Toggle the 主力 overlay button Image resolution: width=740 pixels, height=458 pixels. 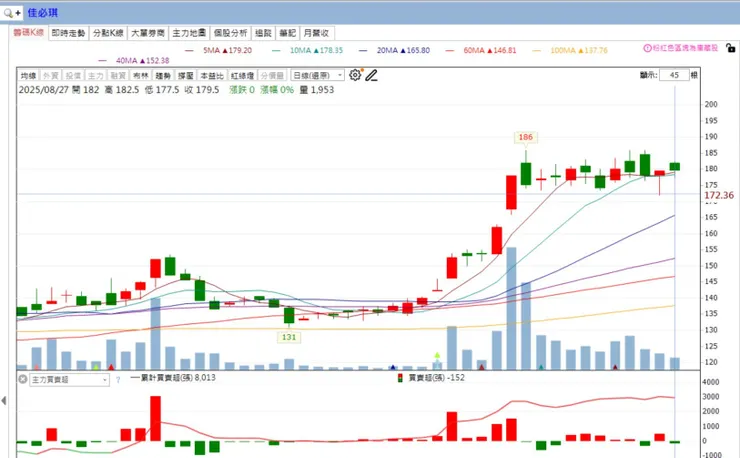(x=95, y=76)
